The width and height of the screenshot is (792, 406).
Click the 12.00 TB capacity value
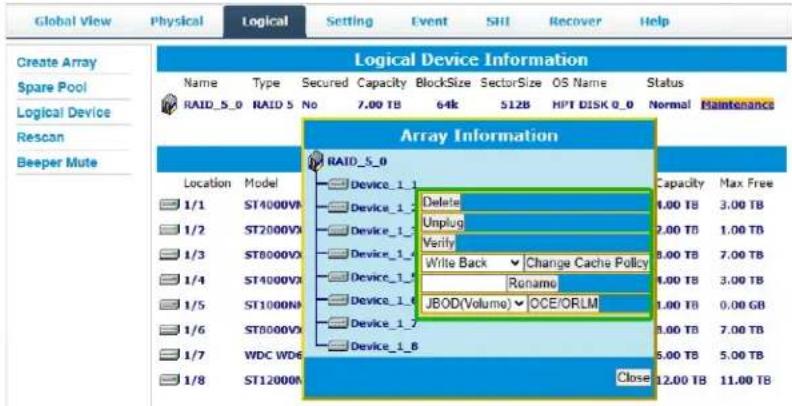point(680,380)
